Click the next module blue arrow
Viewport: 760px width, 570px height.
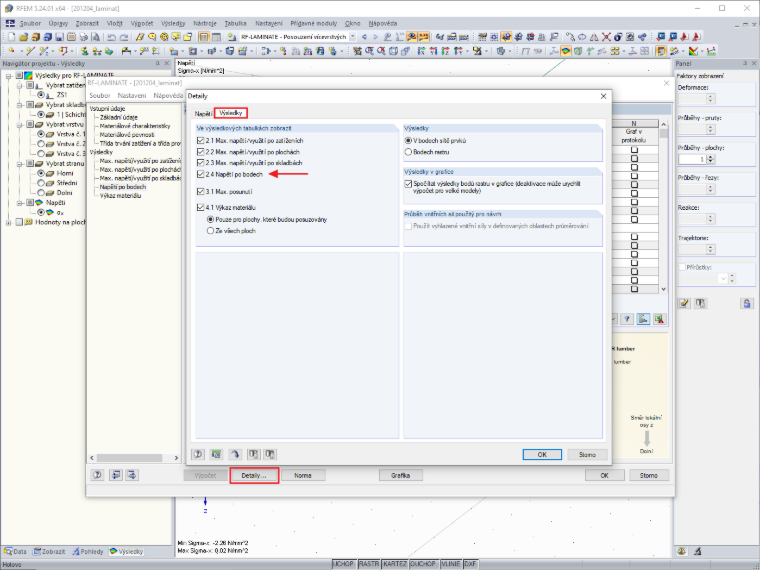(375, 37)
